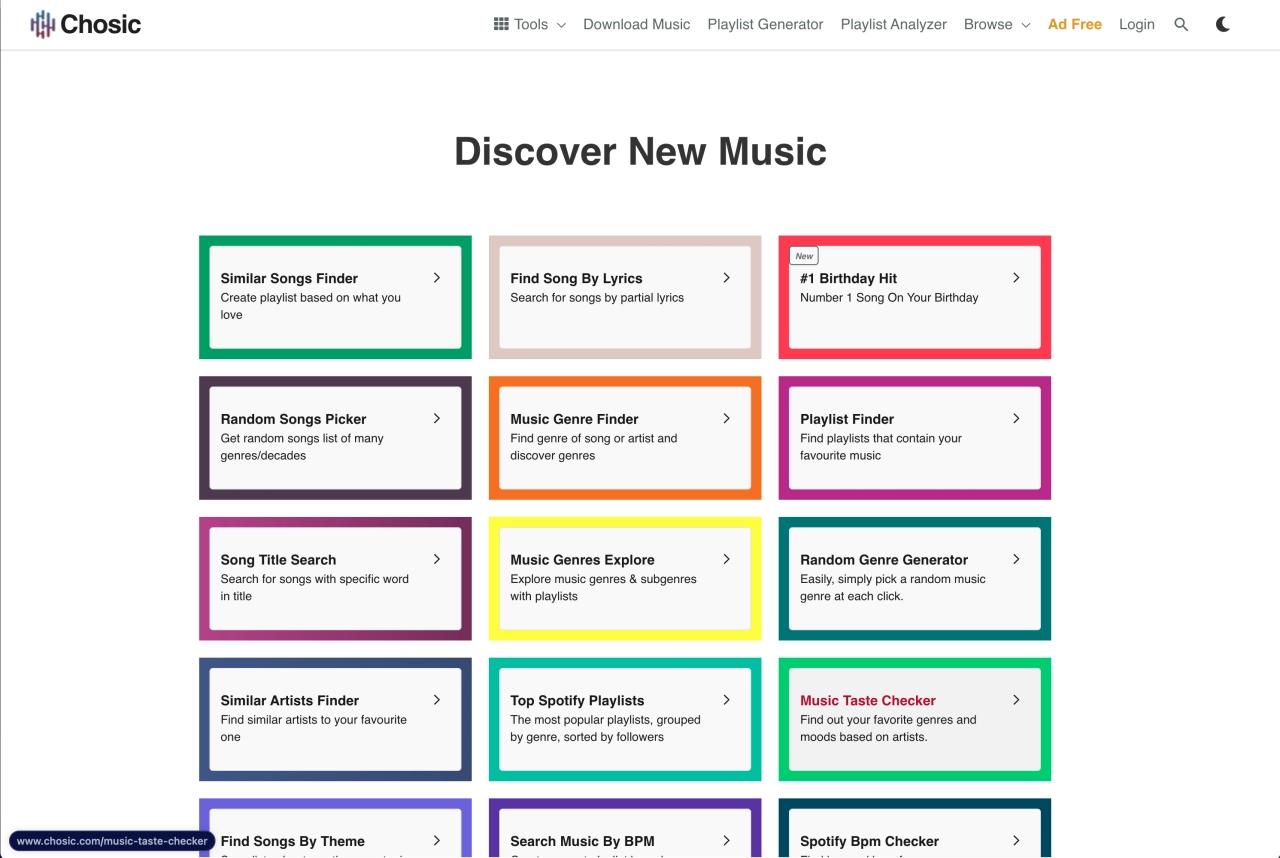The image size is (1280, 858).
Task: Click arrow on Top Spotify Playlists card
Action: (x=727, y=700)
